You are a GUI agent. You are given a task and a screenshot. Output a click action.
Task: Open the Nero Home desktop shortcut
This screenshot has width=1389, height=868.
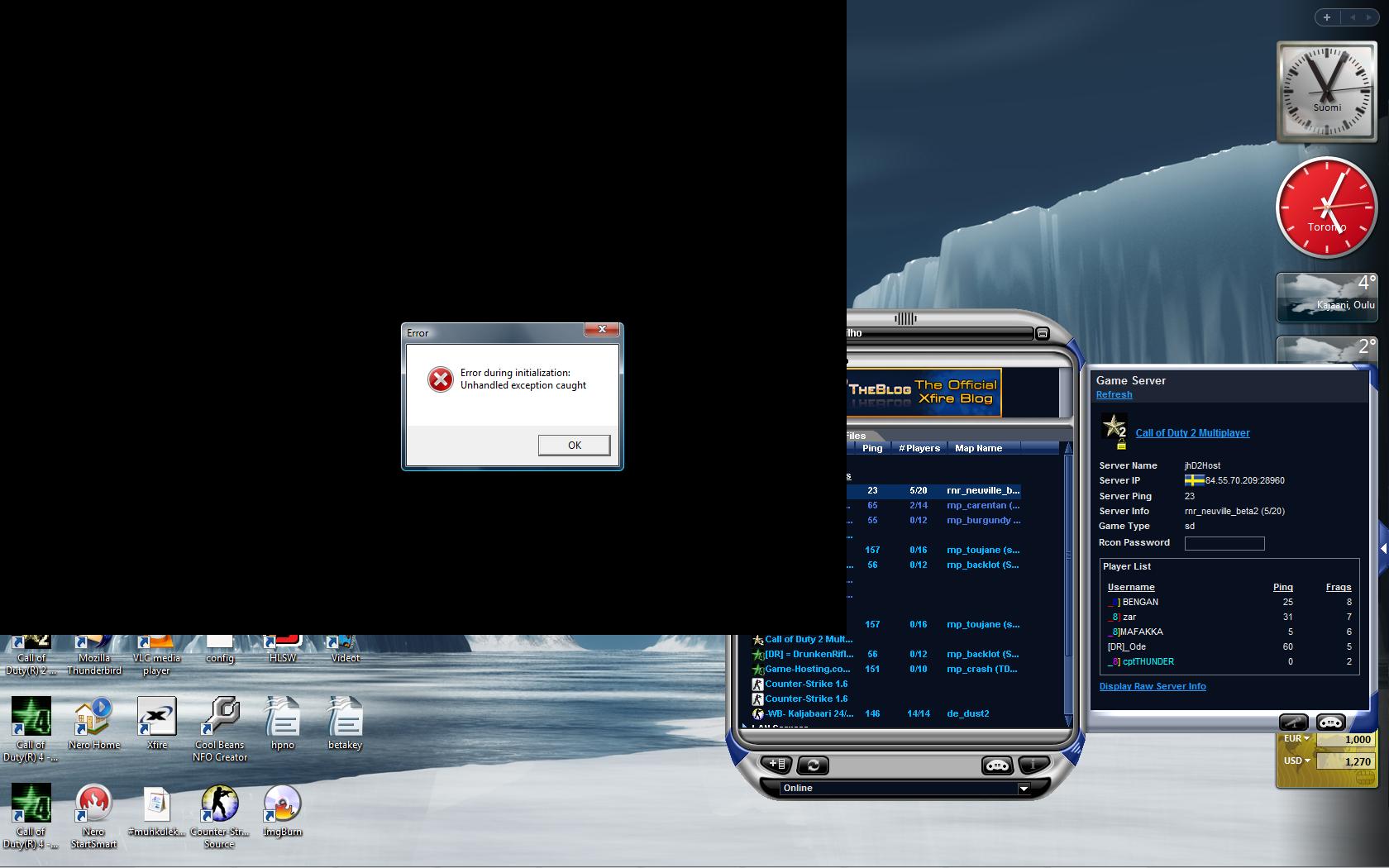pyautogui.click(x=94, y=723)
